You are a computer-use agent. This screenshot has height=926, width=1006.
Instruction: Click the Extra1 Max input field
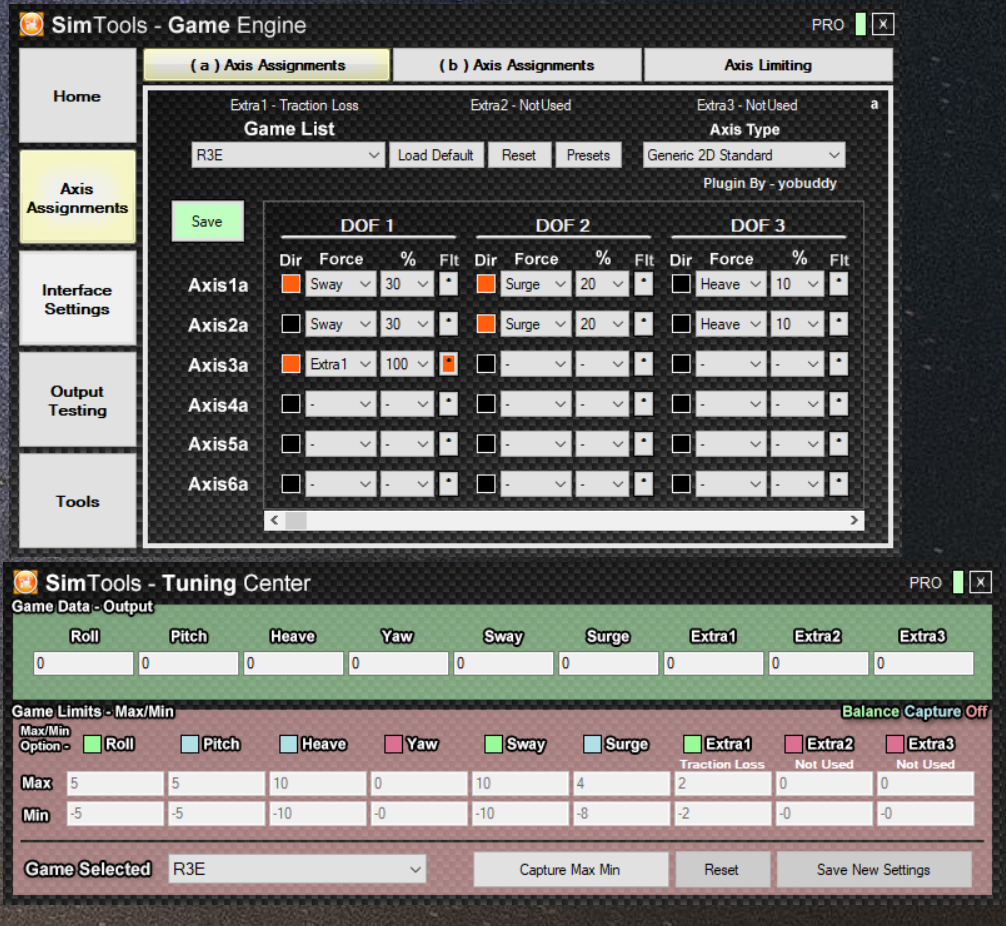point(722,783)
